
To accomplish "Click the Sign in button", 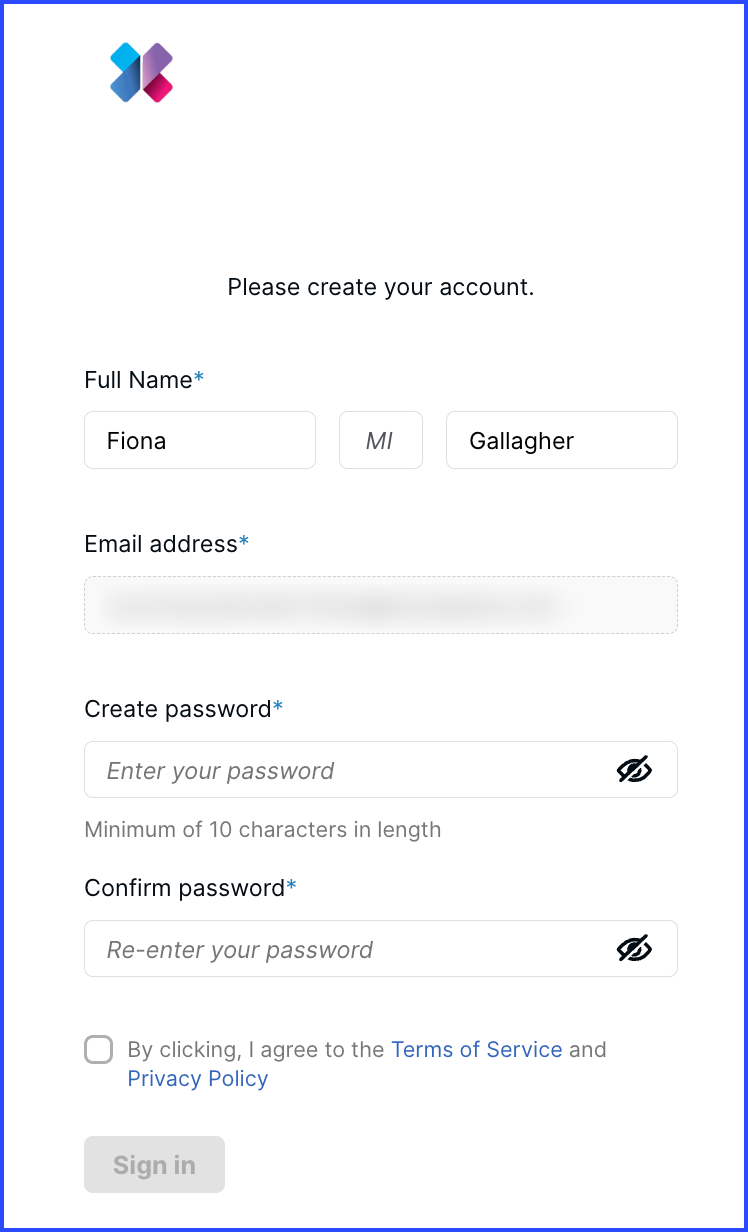I will (154, 1165).
